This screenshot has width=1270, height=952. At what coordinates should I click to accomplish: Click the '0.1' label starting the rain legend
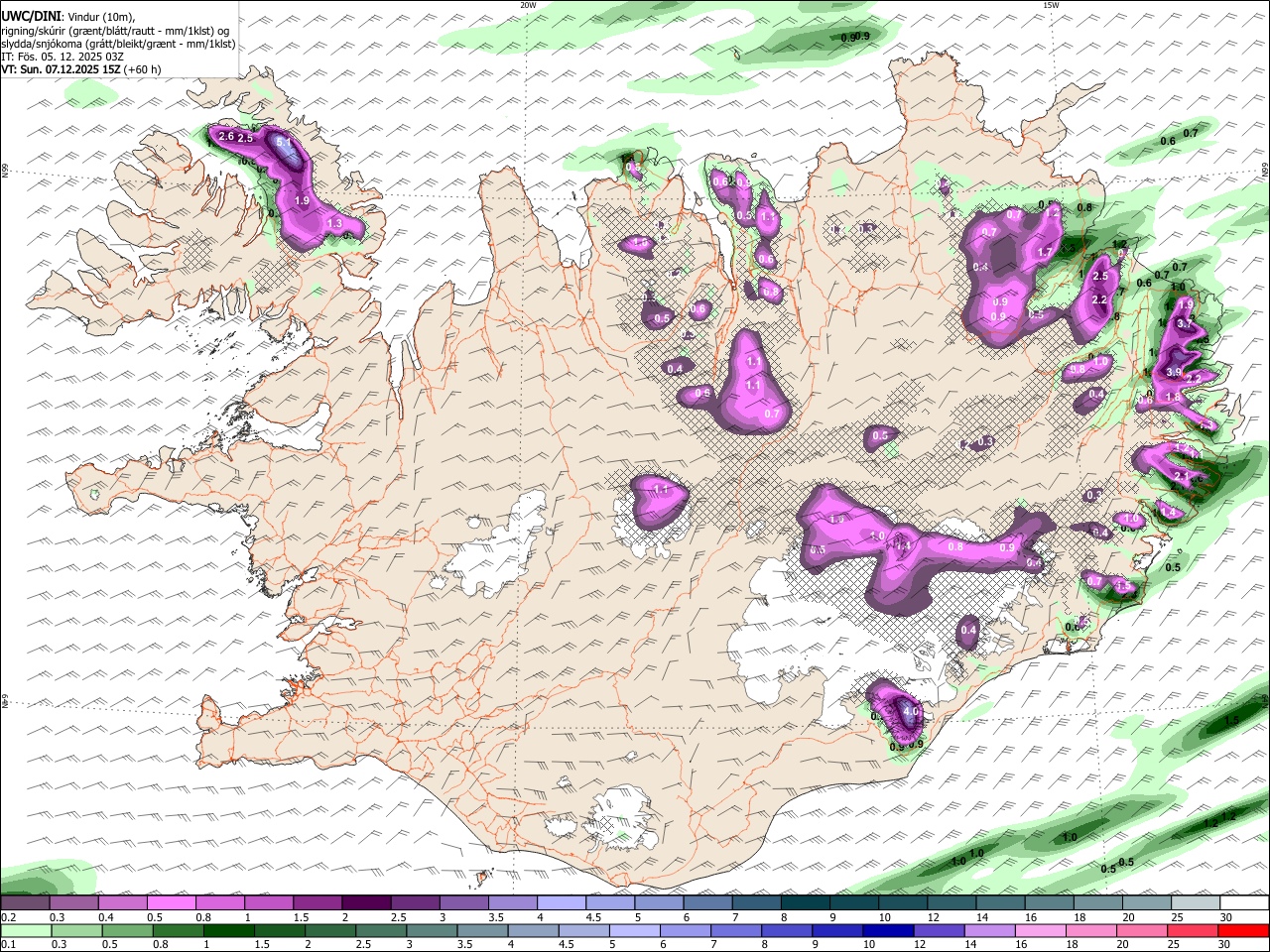8,944
